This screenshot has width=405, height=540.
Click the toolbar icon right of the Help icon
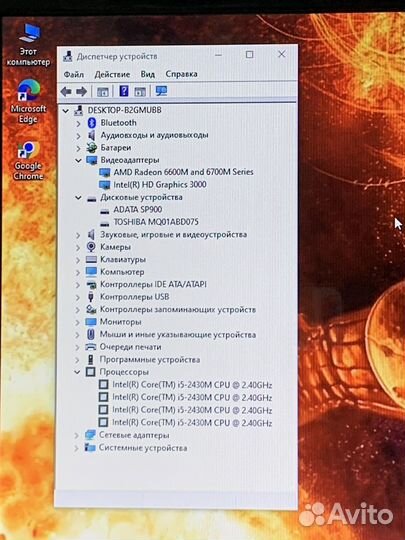[140, 92]
